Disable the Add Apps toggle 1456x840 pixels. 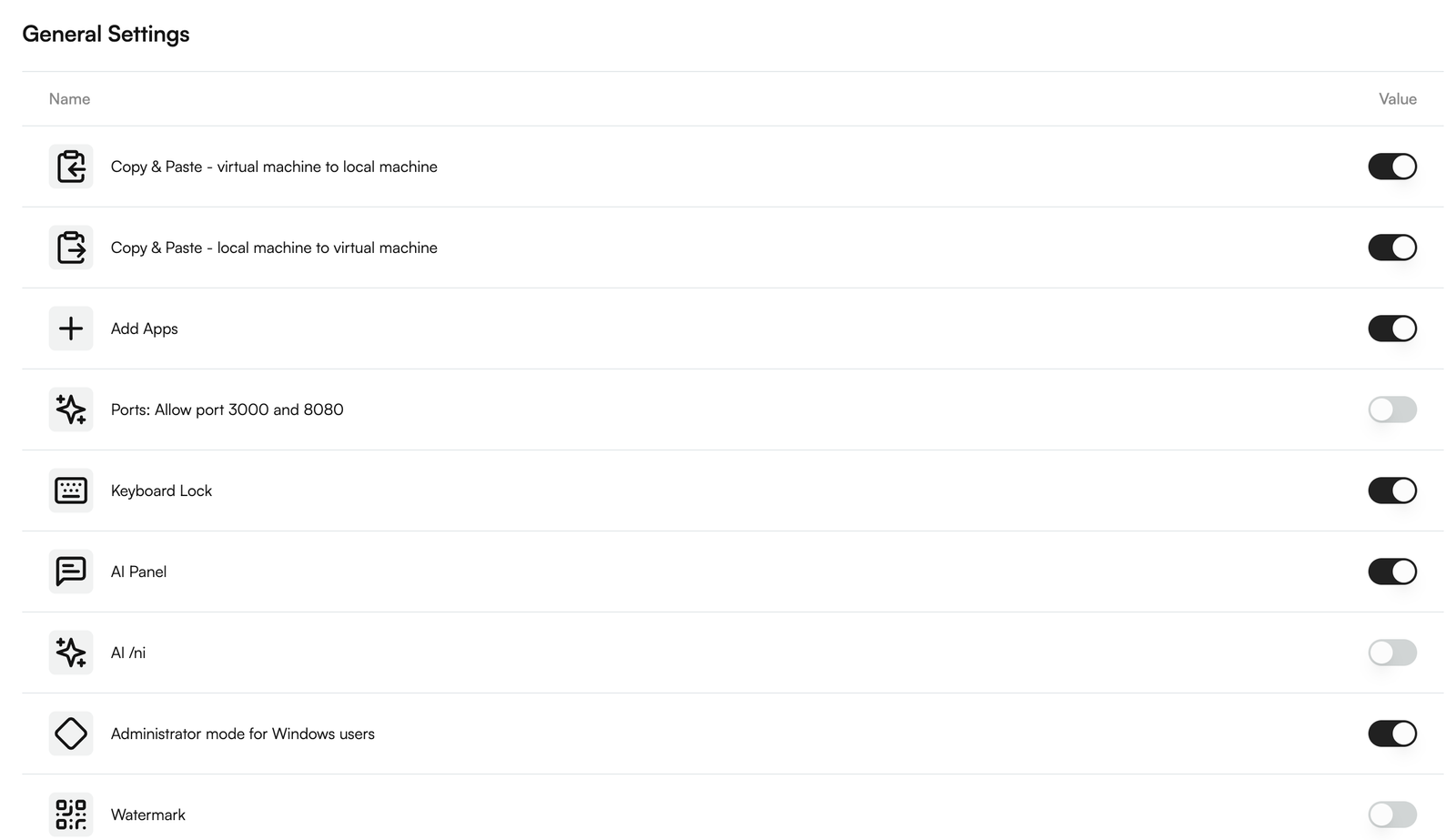(x=1392, y=329)
